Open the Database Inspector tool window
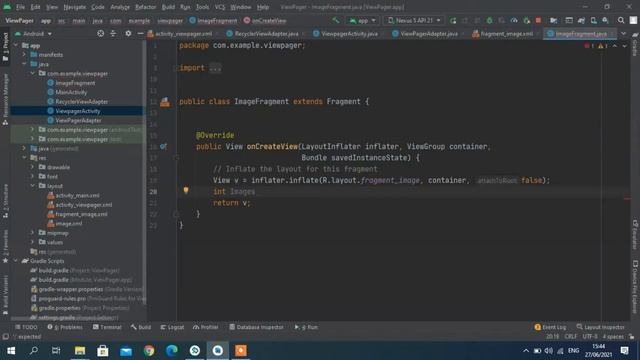This screenshot has width=640, height=360. pos(256,327)
